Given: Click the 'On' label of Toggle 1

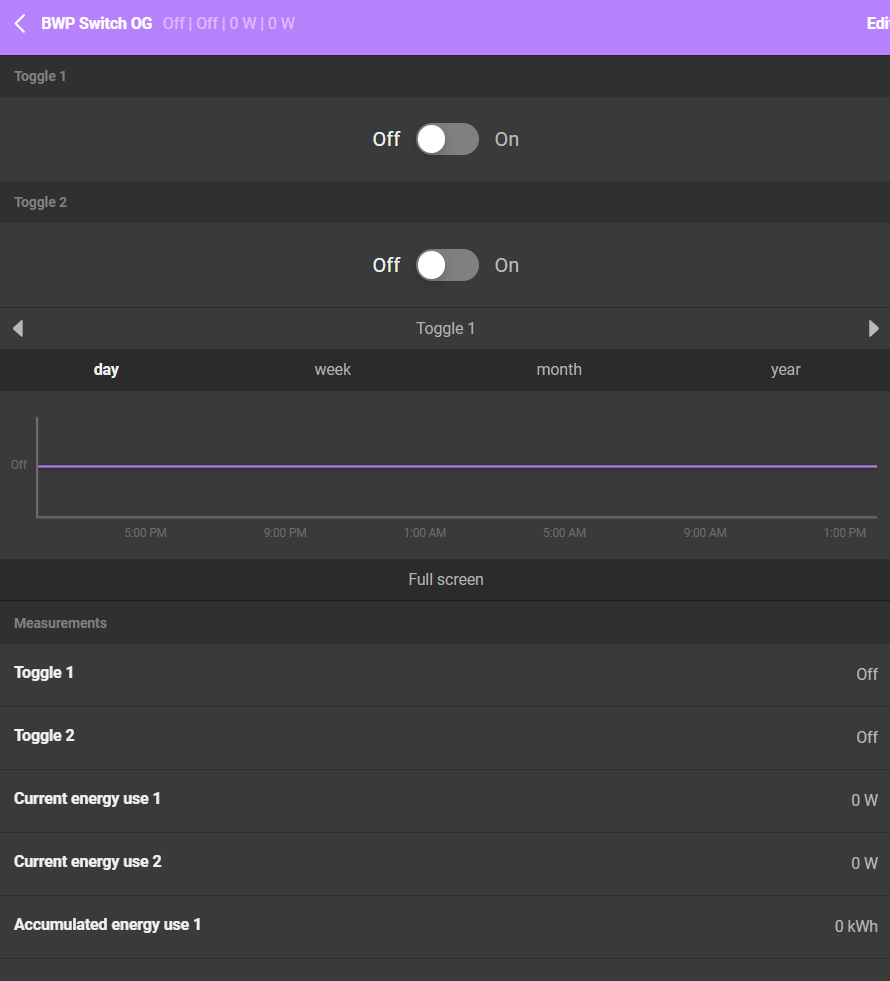Looking at the screenshot, I should pos(507,139).
